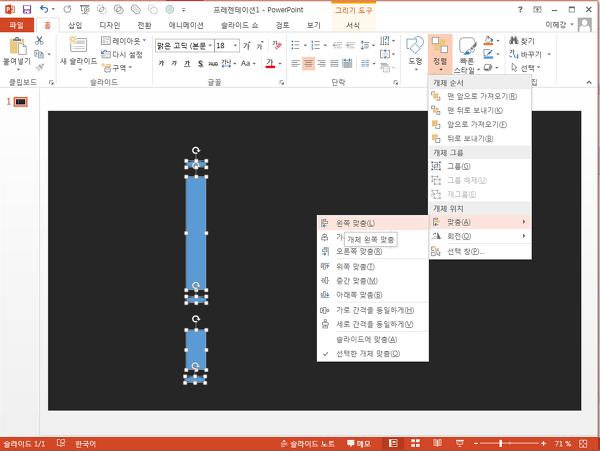Click the 정렬 arrange button
Viewport: 600px width, 451px height.
point(440,54)
